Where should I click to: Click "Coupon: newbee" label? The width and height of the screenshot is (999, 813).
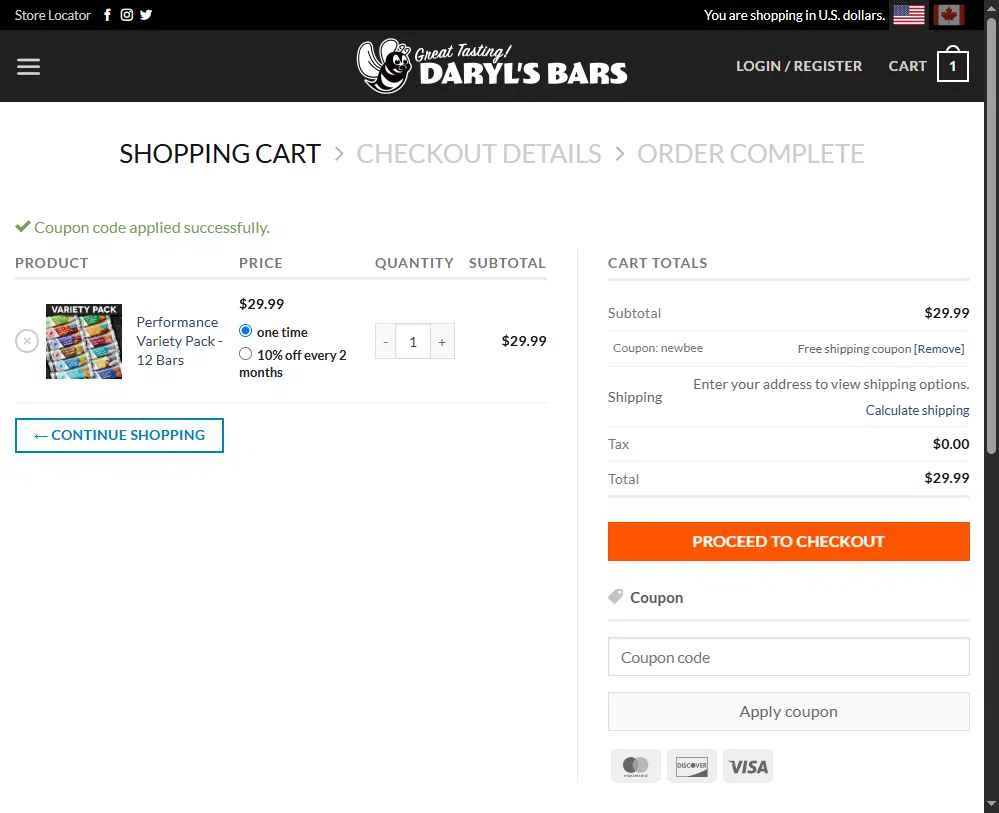click(x=658, y=348)
